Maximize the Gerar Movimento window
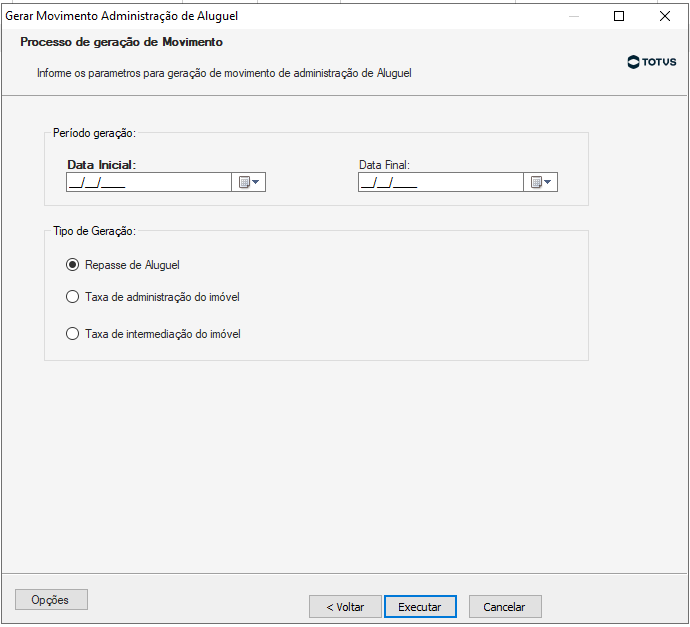The image size is (690, 627). point(619,16)
